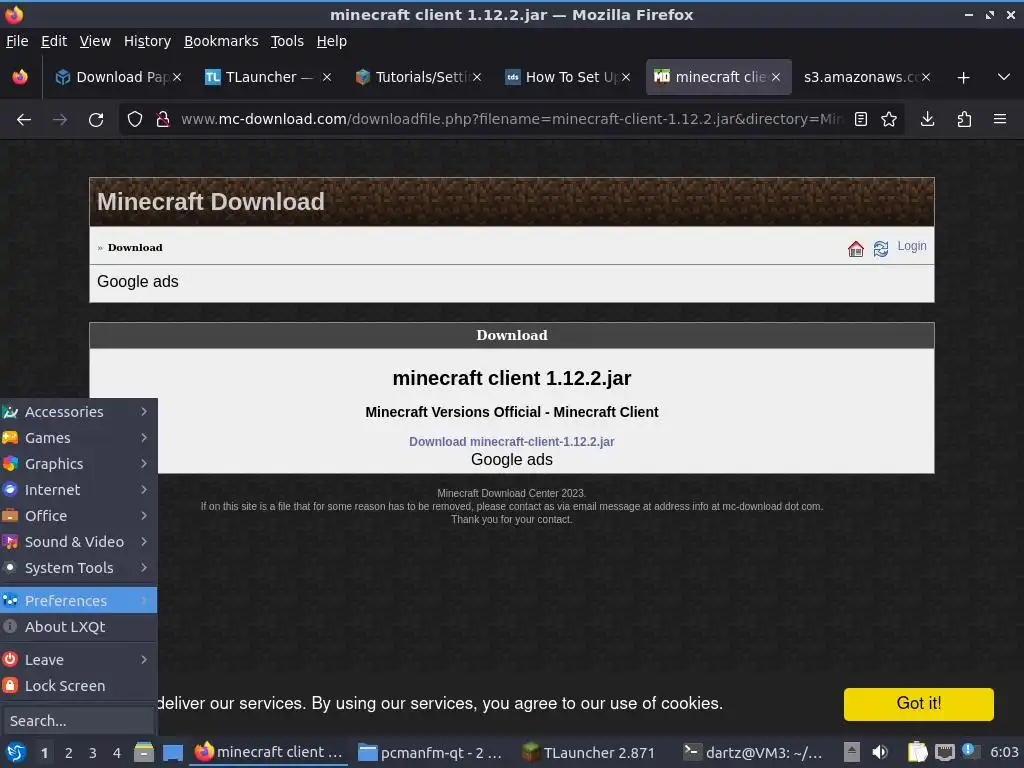Expand the System Tools submenu

[78, 568]
